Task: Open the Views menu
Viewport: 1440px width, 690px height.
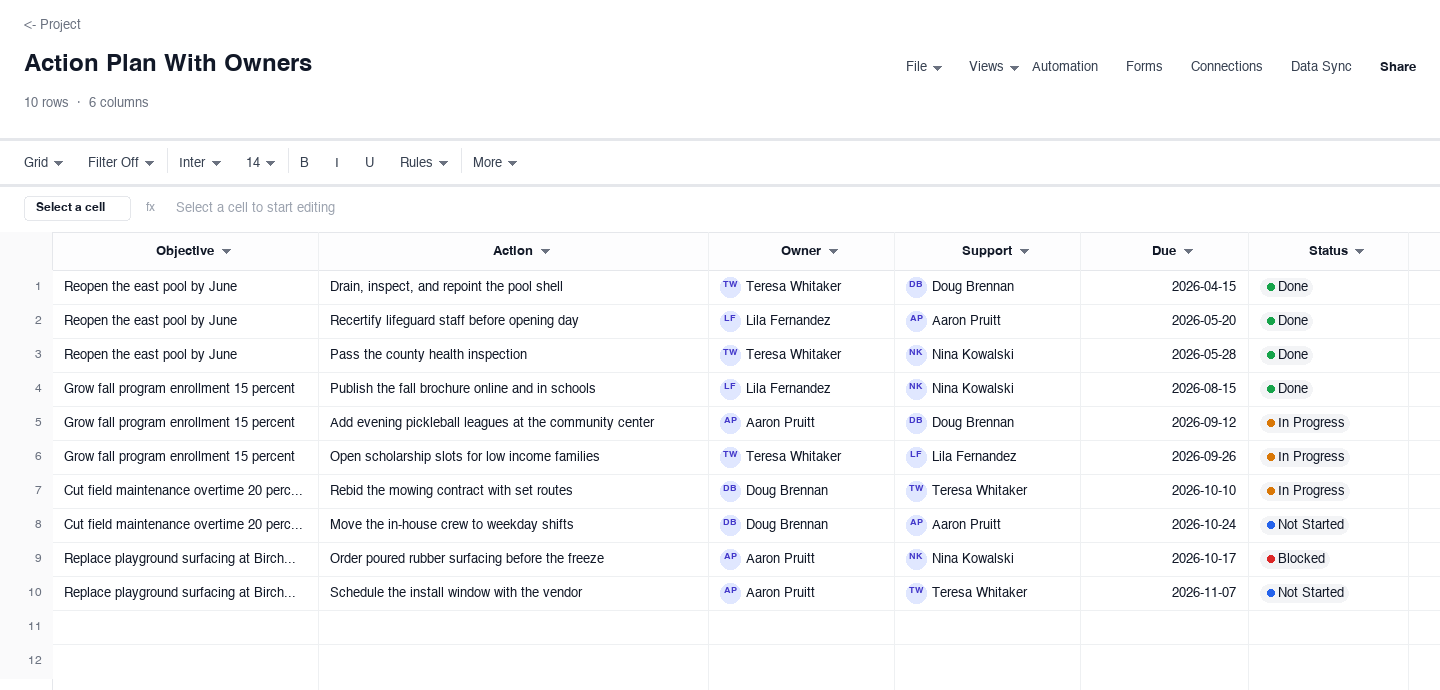Action: (x=994, y=66)
